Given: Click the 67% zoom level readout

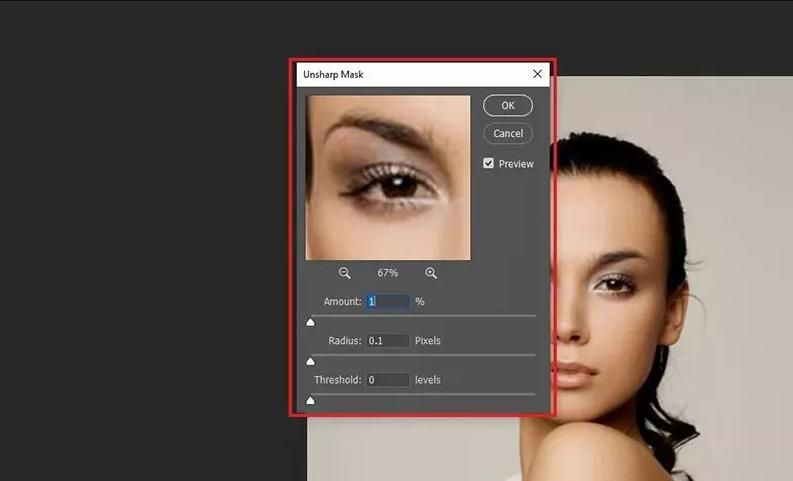Looking at the screenshot, I should point(387,273).
